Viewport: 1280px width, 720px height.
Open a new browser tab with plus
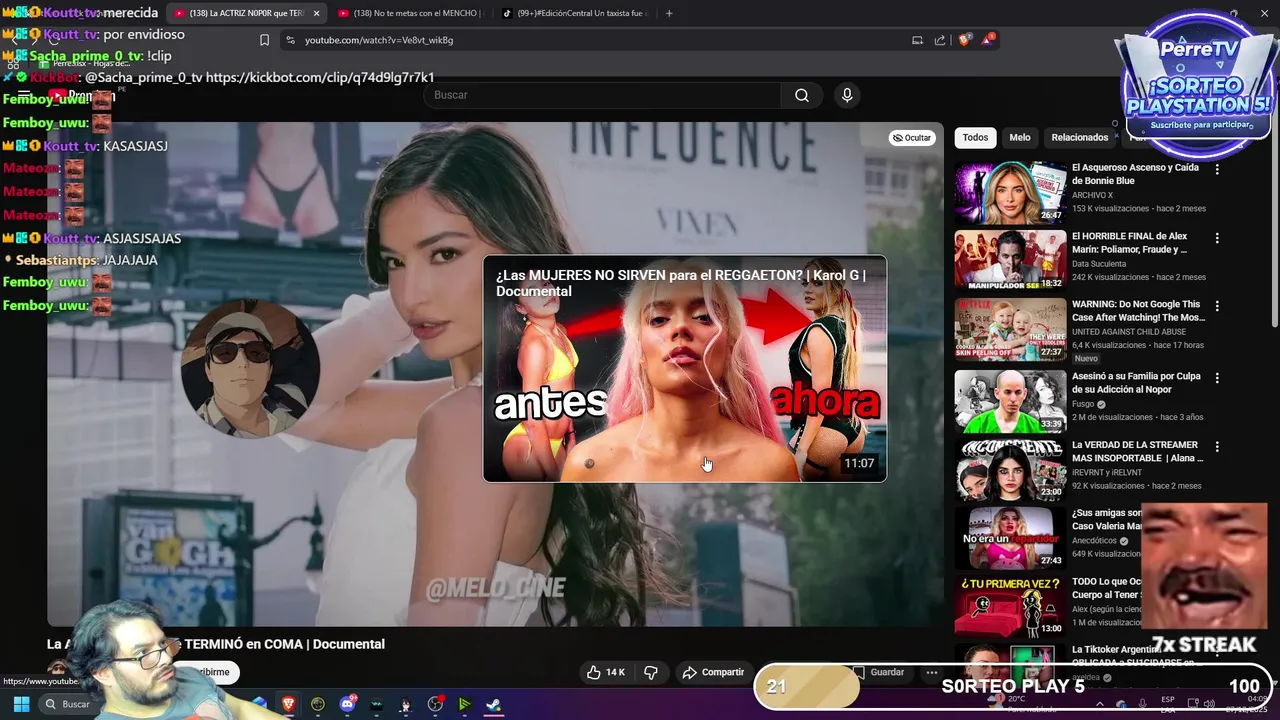669,13
